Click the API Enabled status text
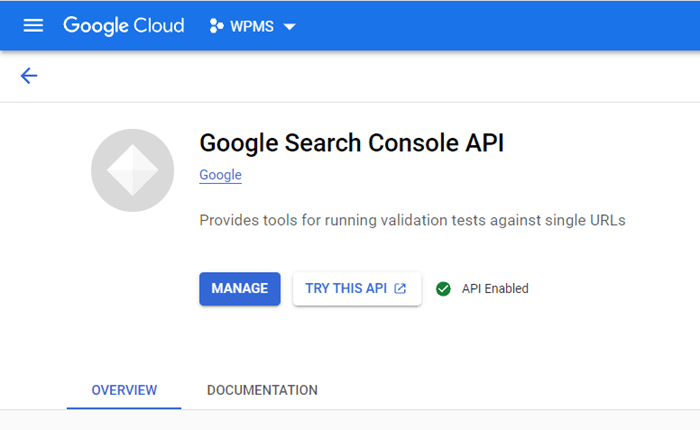The height and width of the screenshot is (430, 700). tap(495, 289)
